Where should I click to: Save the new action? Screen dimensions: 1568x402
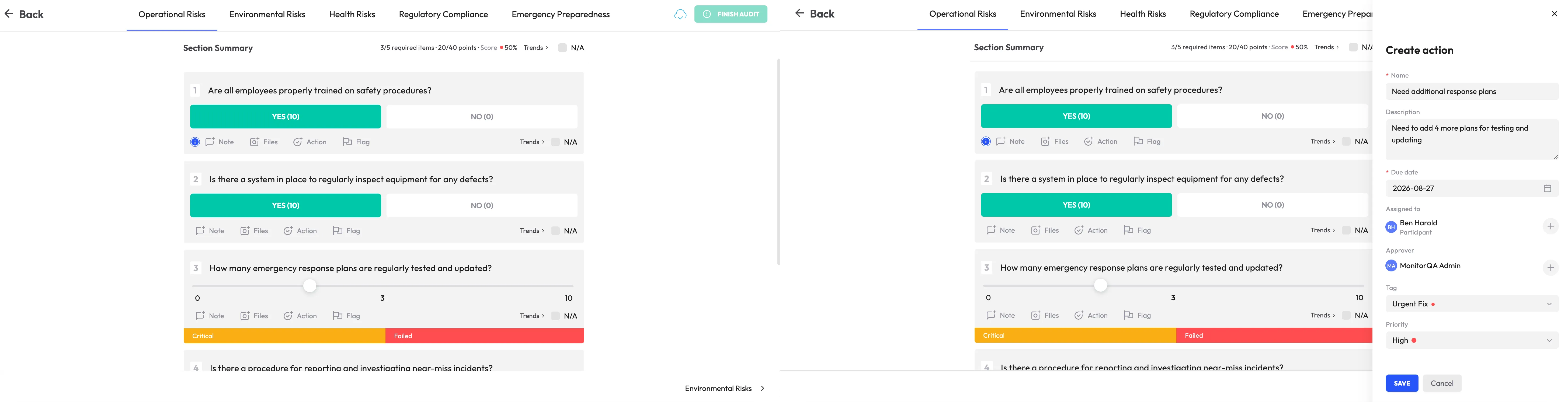(x=1402, y=383)
